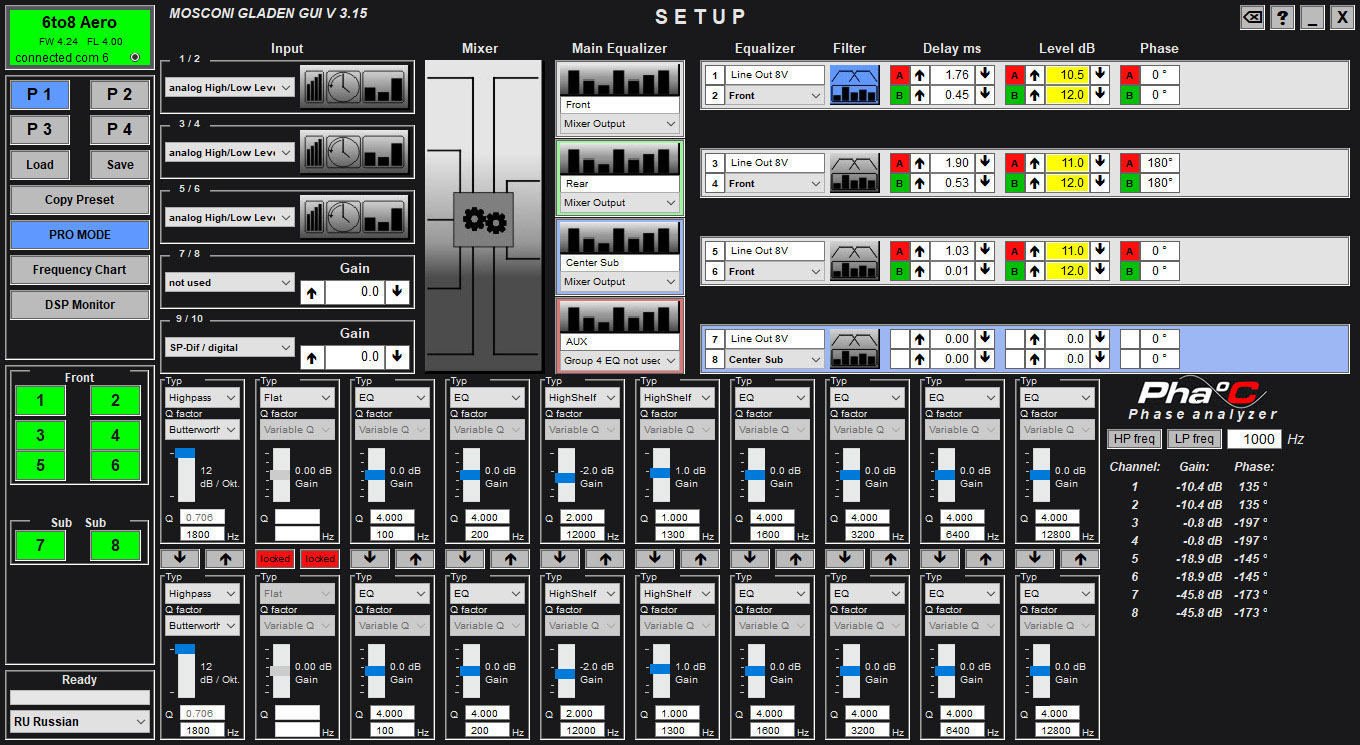Select preset P 4
1360x745 pixels.
point(120,130)
